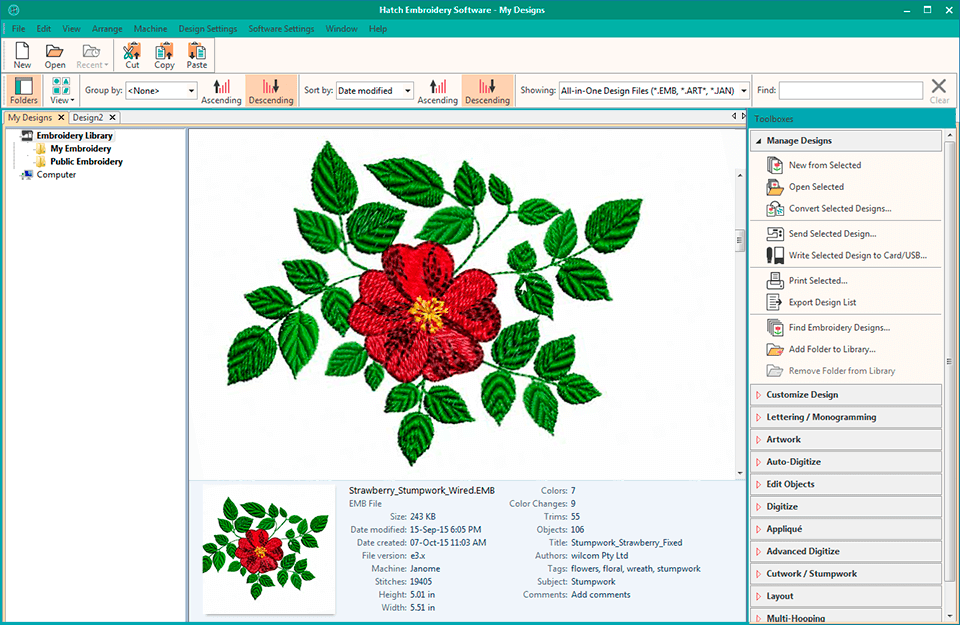The width and height of the screenshot is (960, 625).
Task: Toggle the Folders panel display
Action: point(22,91)
